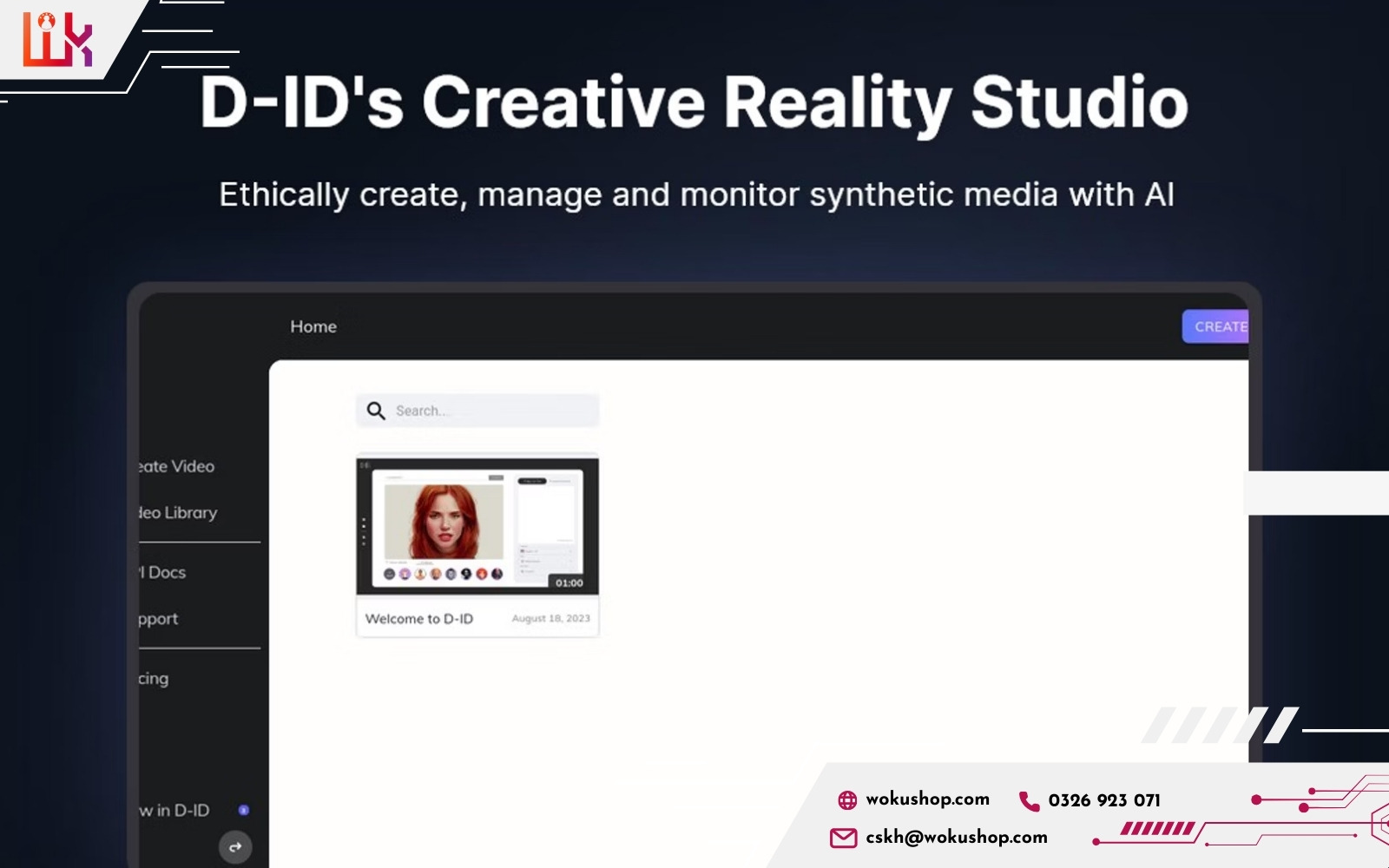Open Pricing sidebar item

(x=154, y=679)
